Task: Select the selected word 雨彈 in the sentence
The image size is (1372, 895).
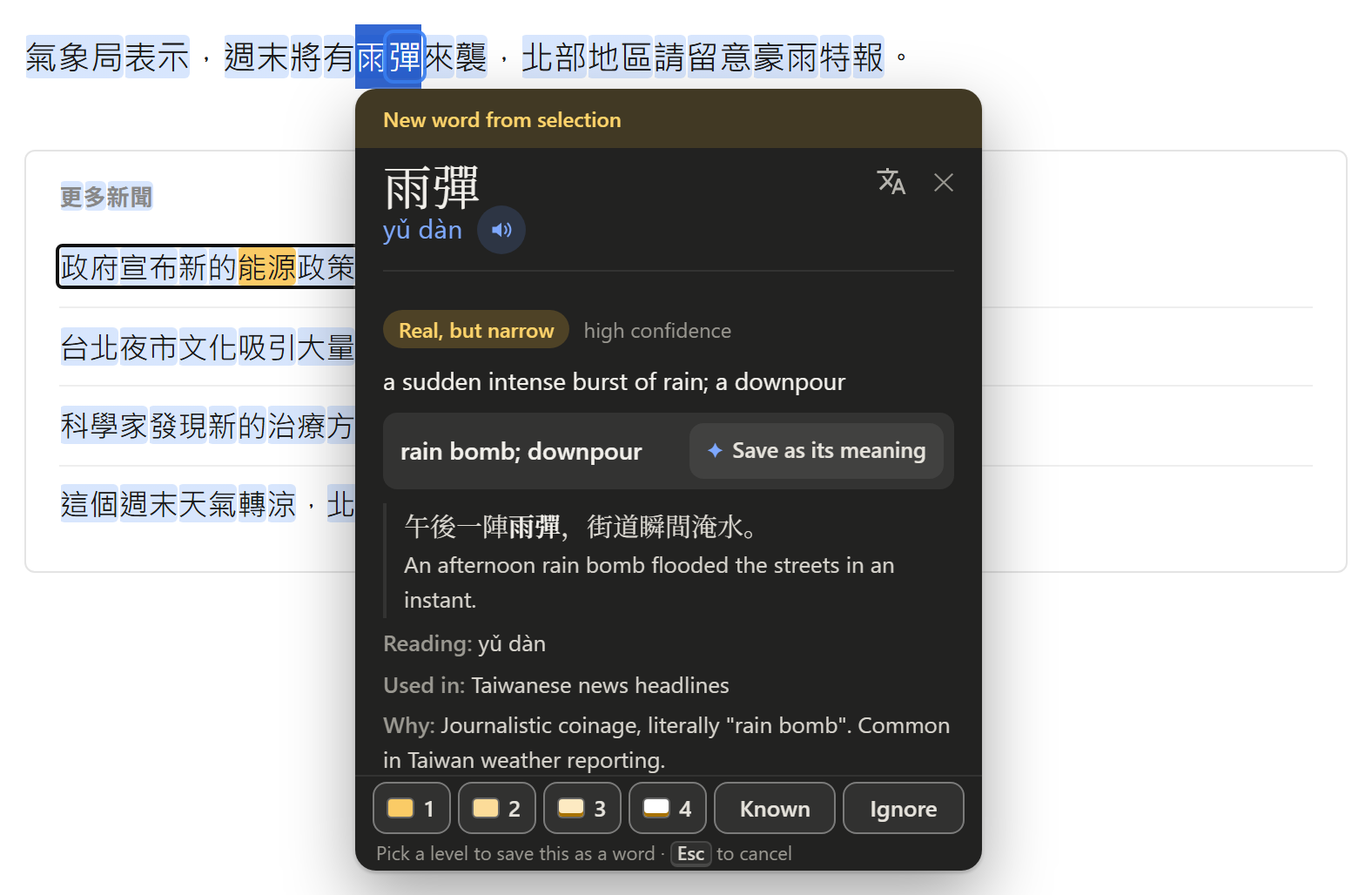Action: coord(388,57)
